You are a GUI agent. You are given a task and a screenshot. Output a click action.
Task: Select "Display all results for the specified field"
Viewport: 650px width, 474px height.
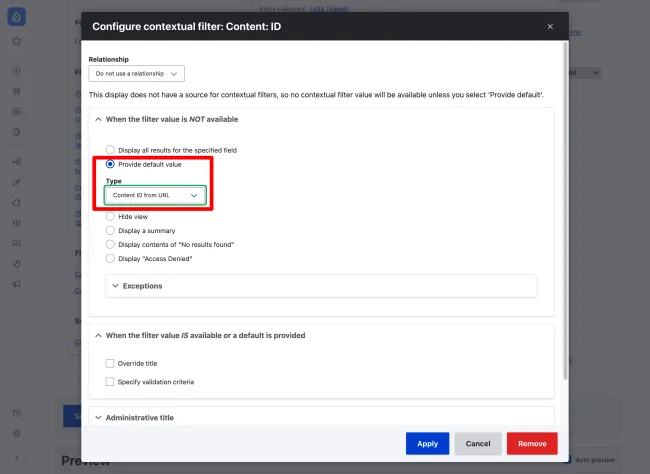(x=111, y=150)
